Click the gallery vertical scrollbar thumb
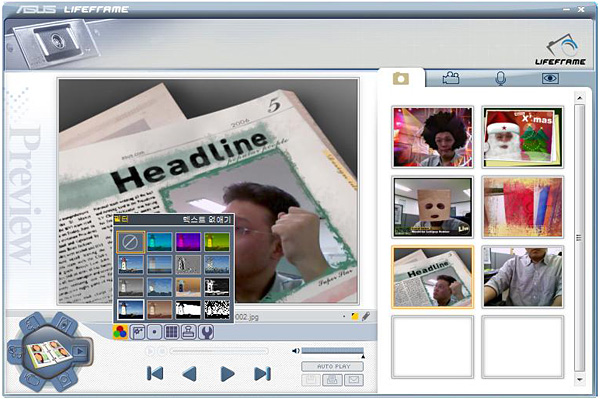This screenshot has height=399, width=600. (x=579, y=238)
